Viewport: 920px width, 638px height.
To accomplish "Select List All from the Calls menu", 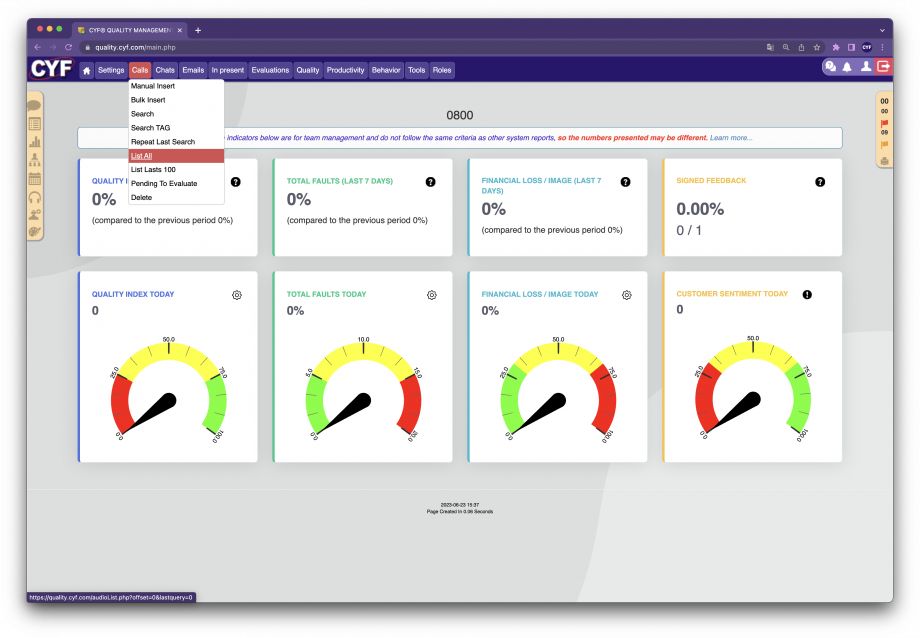I will [x=140, y=155].
